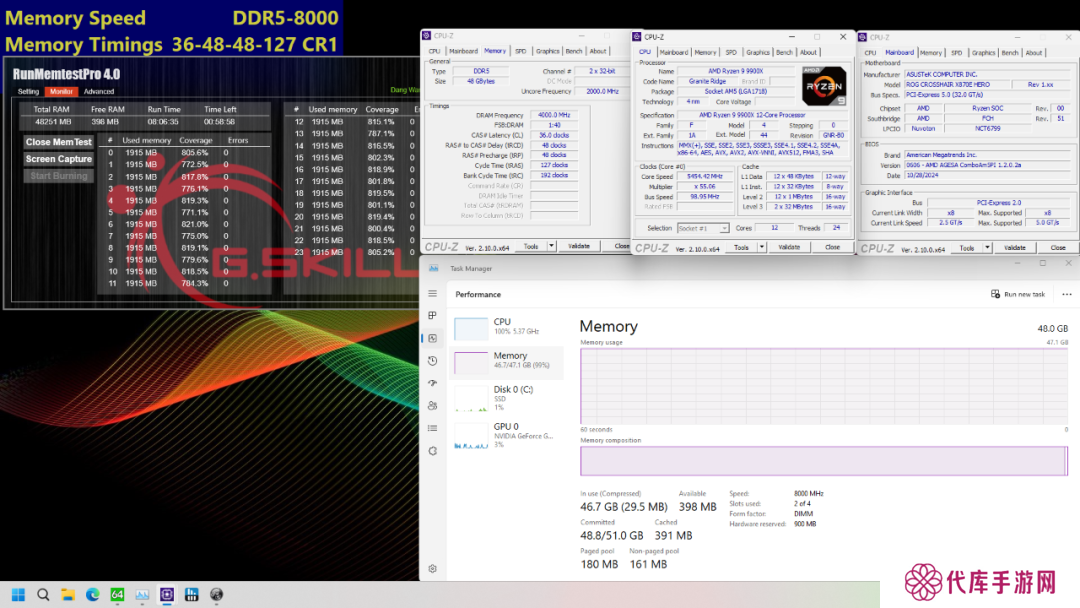Image resolution: width=1080 pixels, height=608 pixels.
Task: Open Bench tab in middle CPU-Z window
Action: point(785,52)
